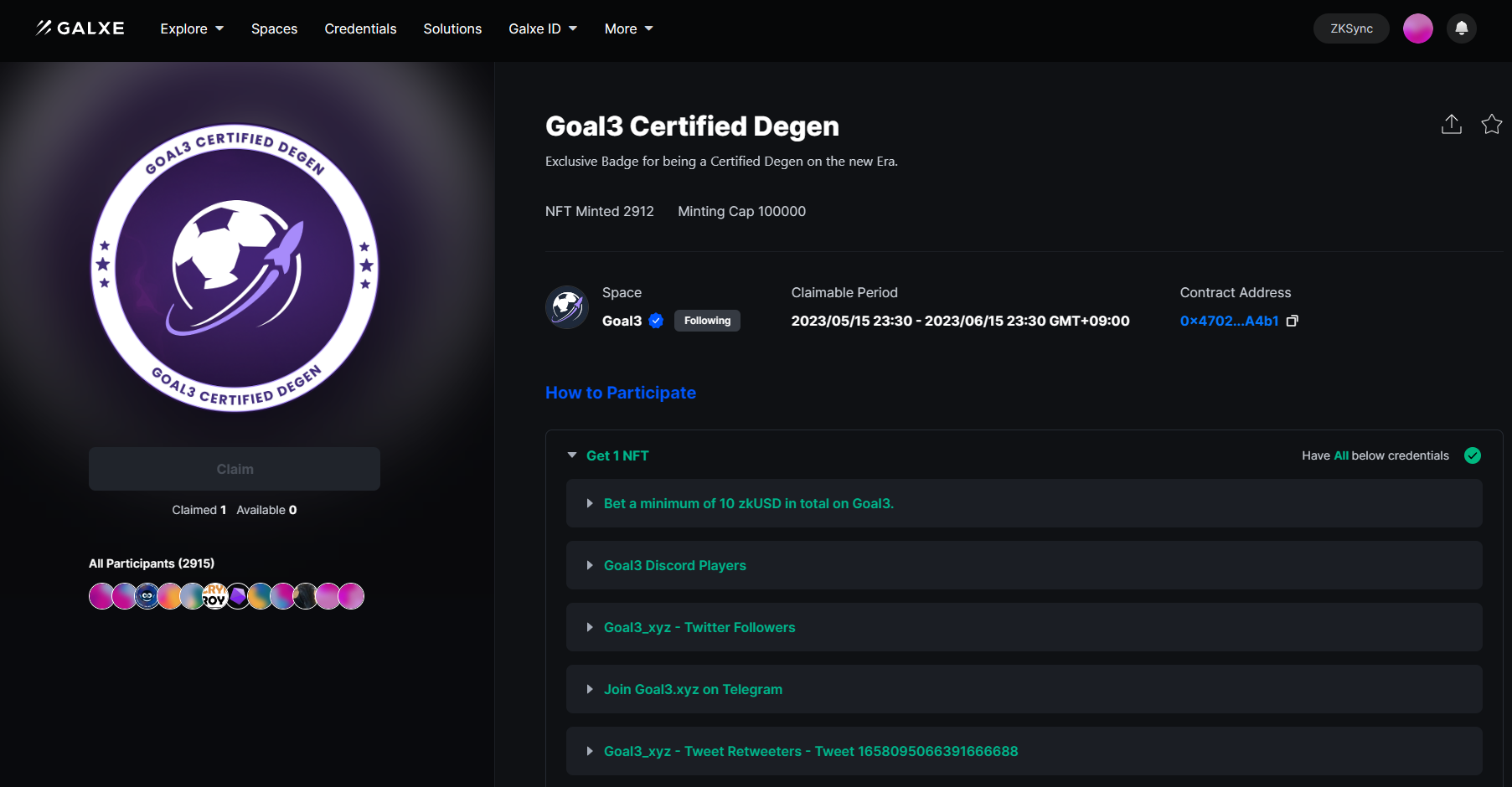Open contract address 0x4702...A4b1
Viewport: 1512px width, 787px height.
tap(1229, 321)
